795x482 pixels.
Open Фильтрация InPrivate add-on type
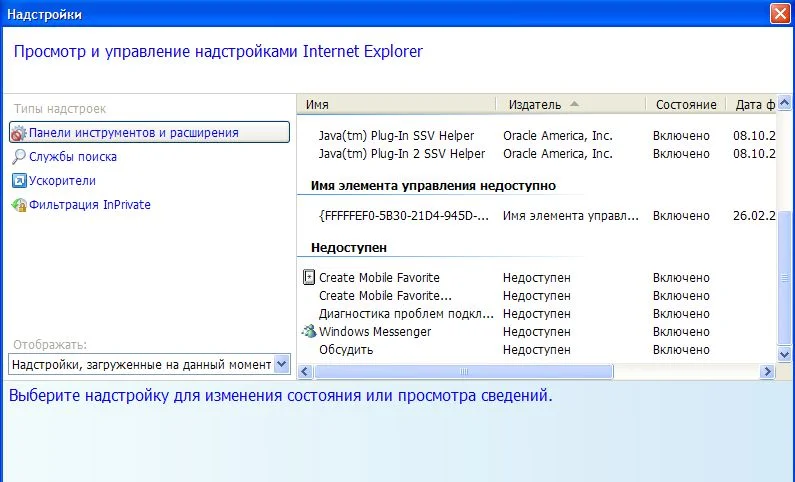click(90, 205)
